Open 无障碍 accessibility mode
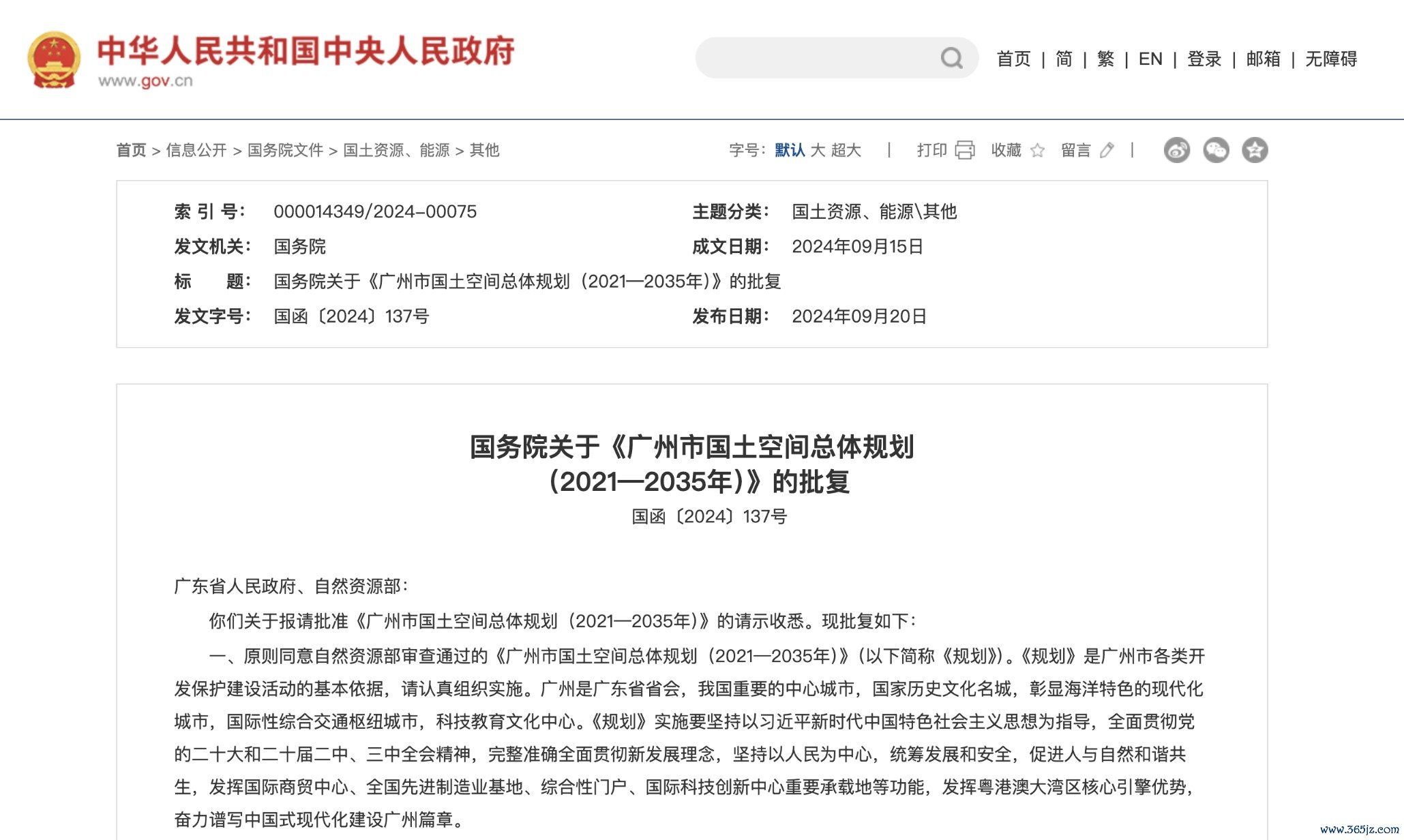The width and height of the screenshot is (1404, 840). click(1331, 59)
